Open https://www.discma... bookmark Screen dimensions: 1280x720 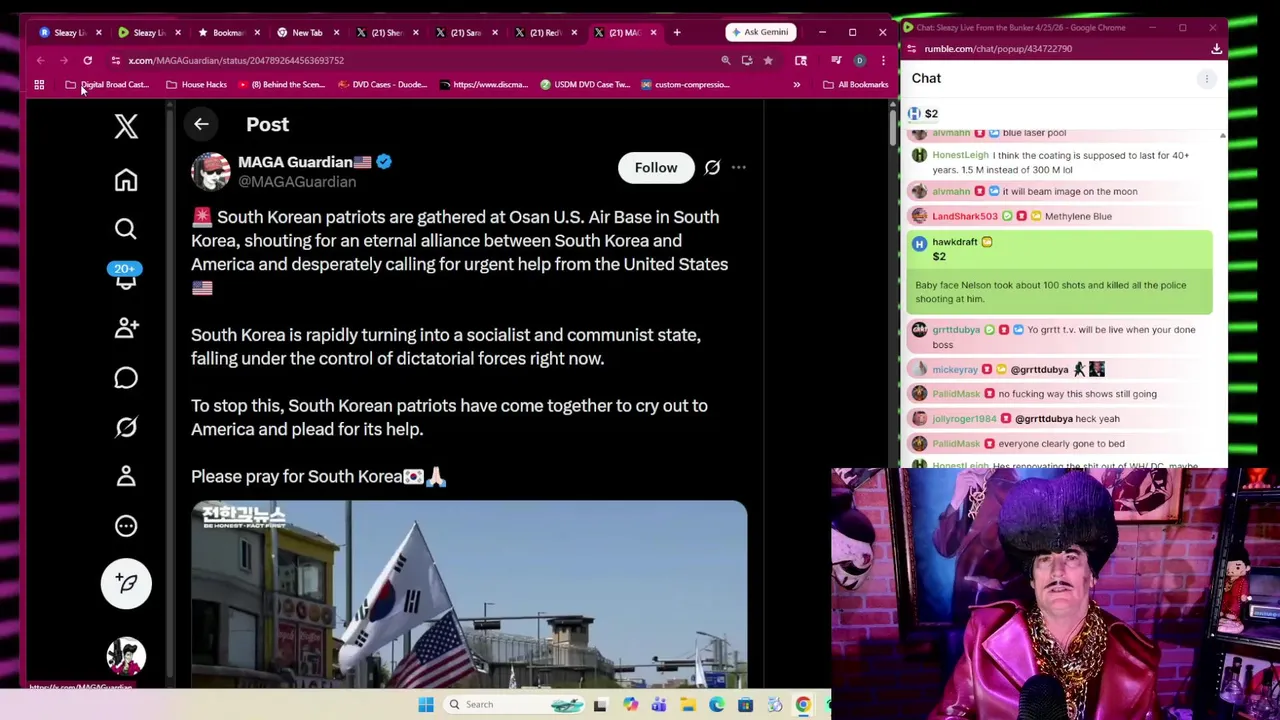483,85
